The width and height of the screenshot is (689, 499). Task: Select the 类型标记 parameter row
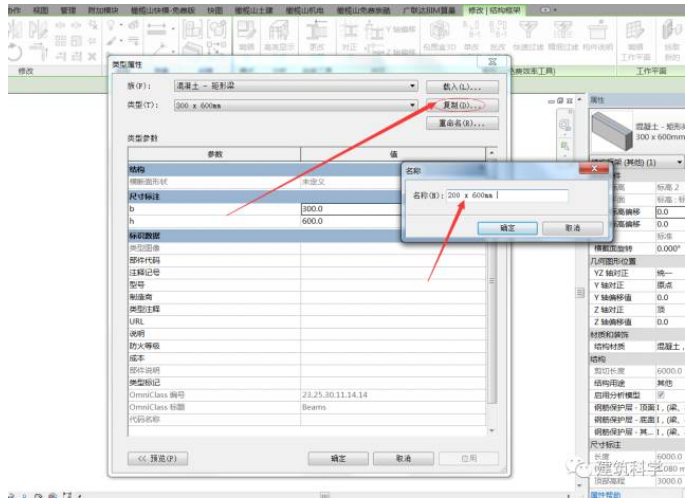[x=307, y=383]
